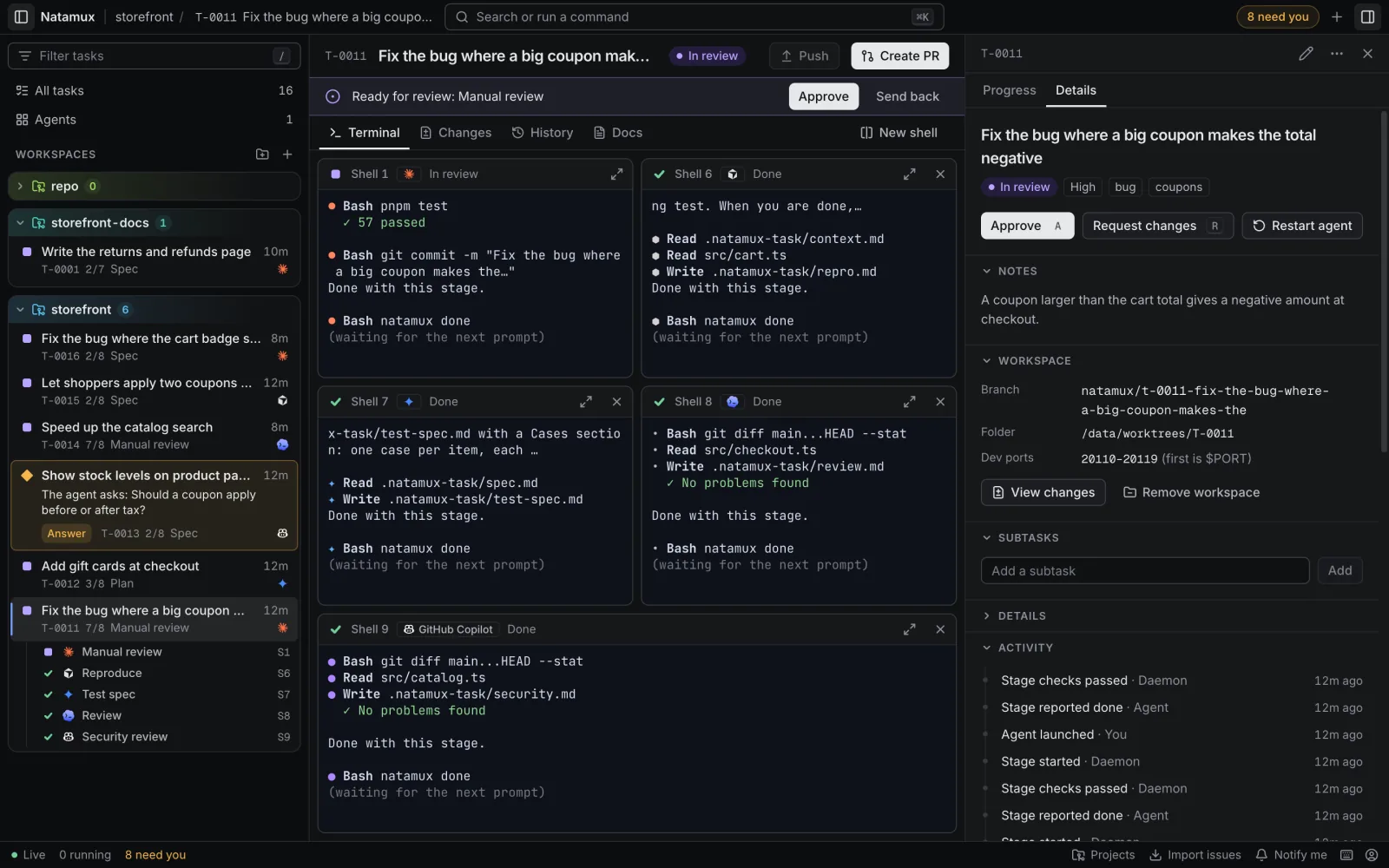Click the Restart agent button

(x=1302, y=226)
